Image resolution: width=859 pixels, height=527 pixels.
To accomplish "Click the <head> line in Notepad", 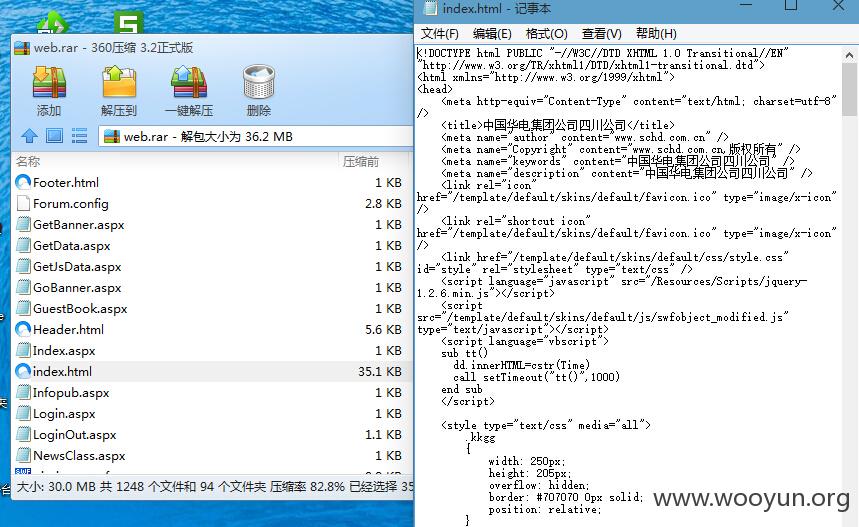I will [x=435, y=89].
